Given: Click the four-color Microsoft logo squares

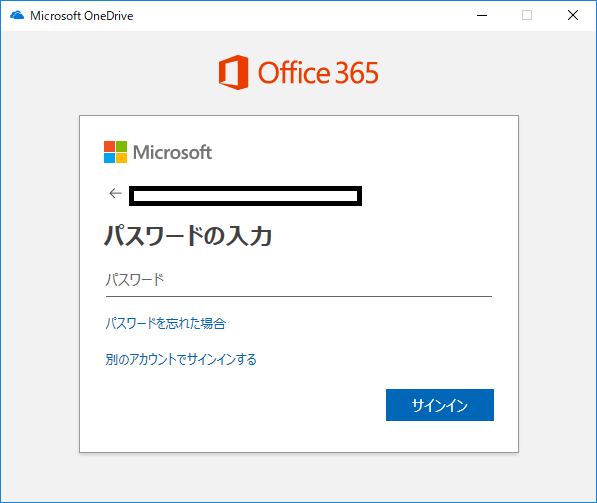Looking at the screenshot, I should tap(115, 152).
